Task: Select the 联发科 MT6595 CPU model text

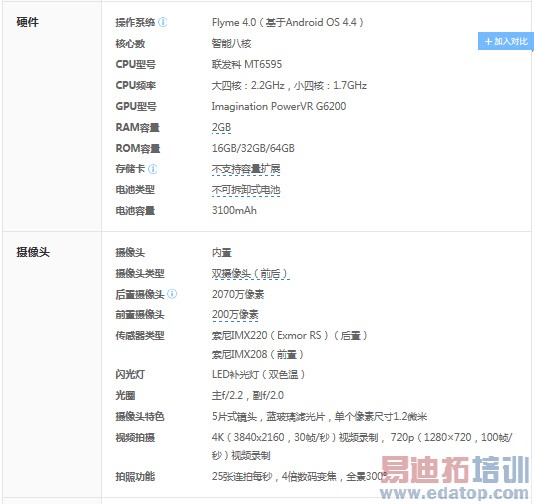Action: point(247,64)
